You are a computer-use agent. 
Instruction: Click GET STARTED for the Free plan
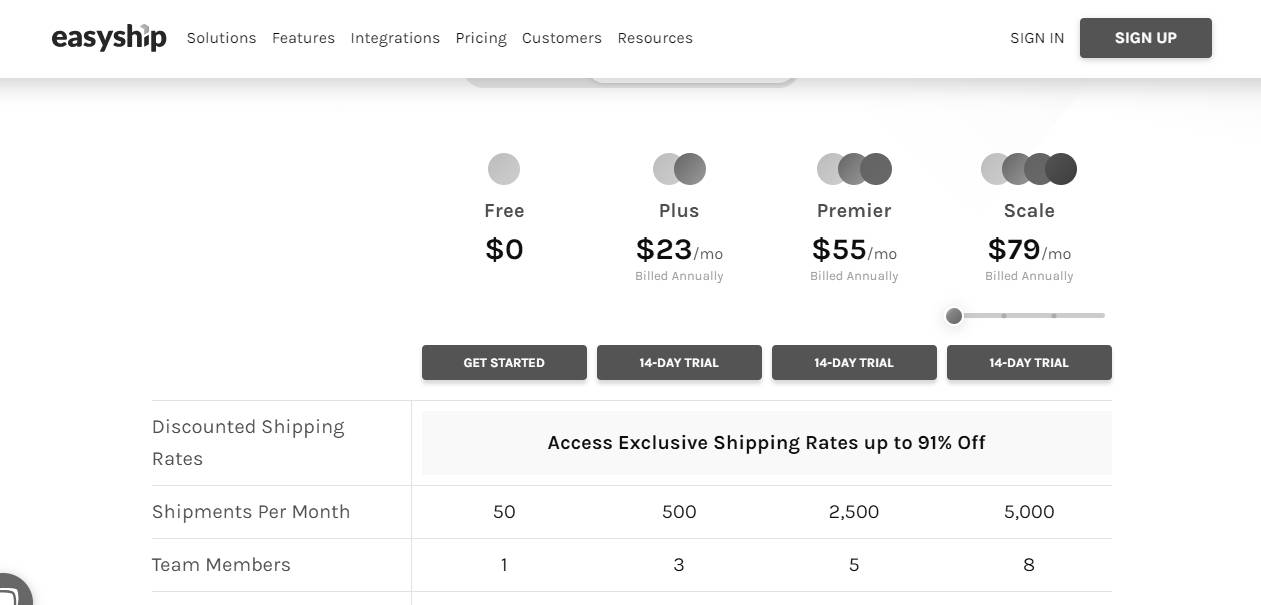504,362
